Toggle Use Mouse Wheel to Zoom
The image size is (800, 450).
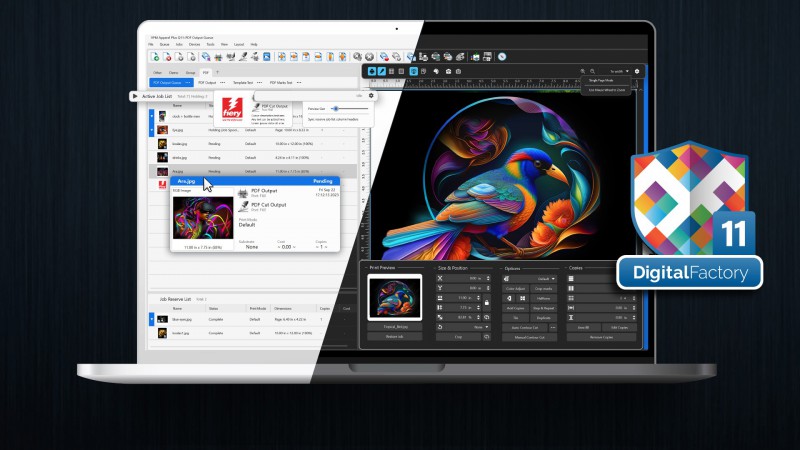tap(607, 91)
